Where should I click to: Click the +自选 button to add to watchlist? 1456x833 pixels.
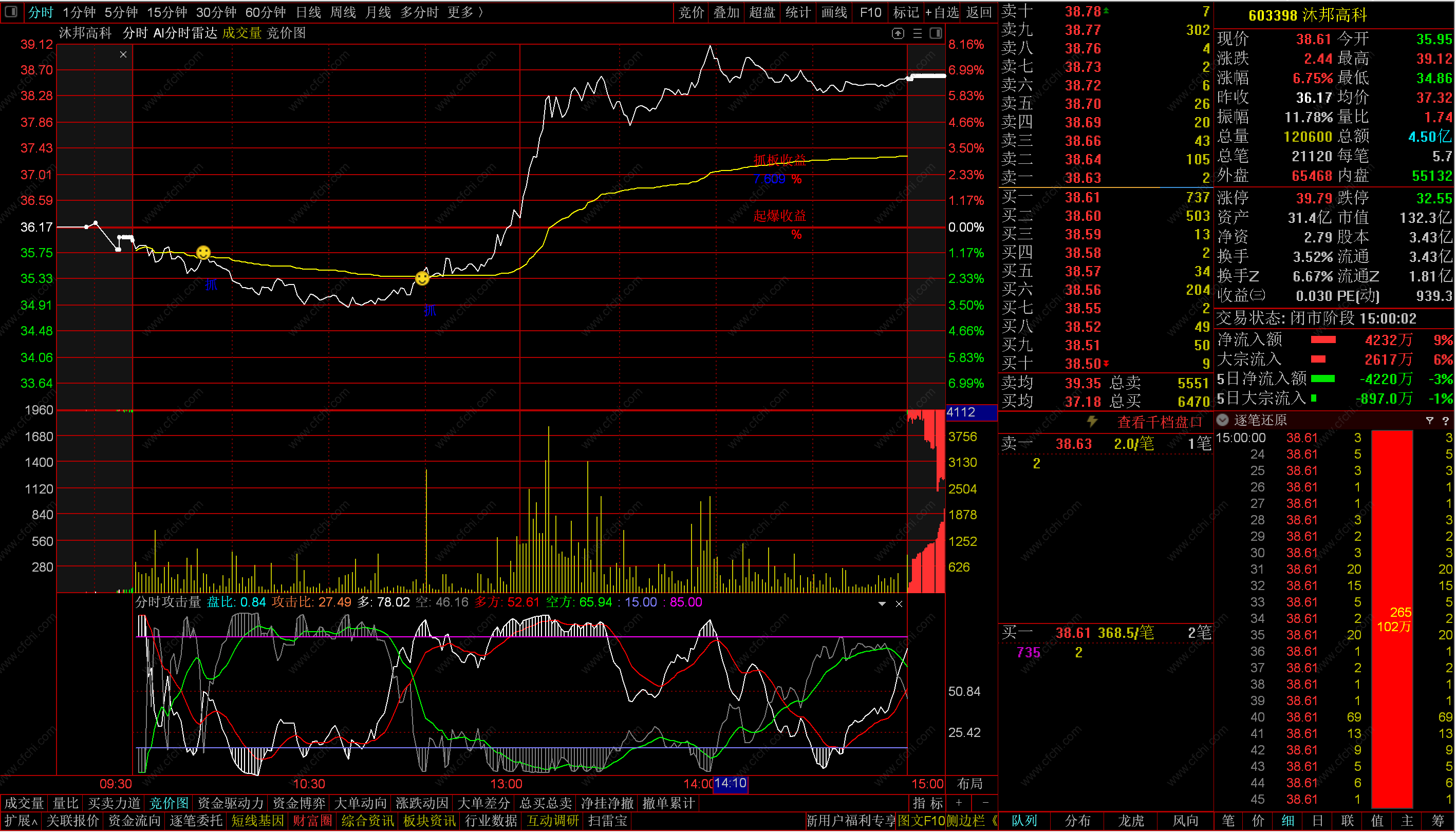click(x=942, y=12)
